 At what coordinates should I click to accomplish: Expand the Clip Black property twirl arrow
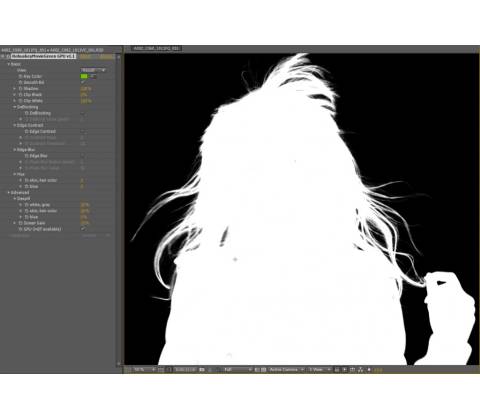[x=15, y=95]
